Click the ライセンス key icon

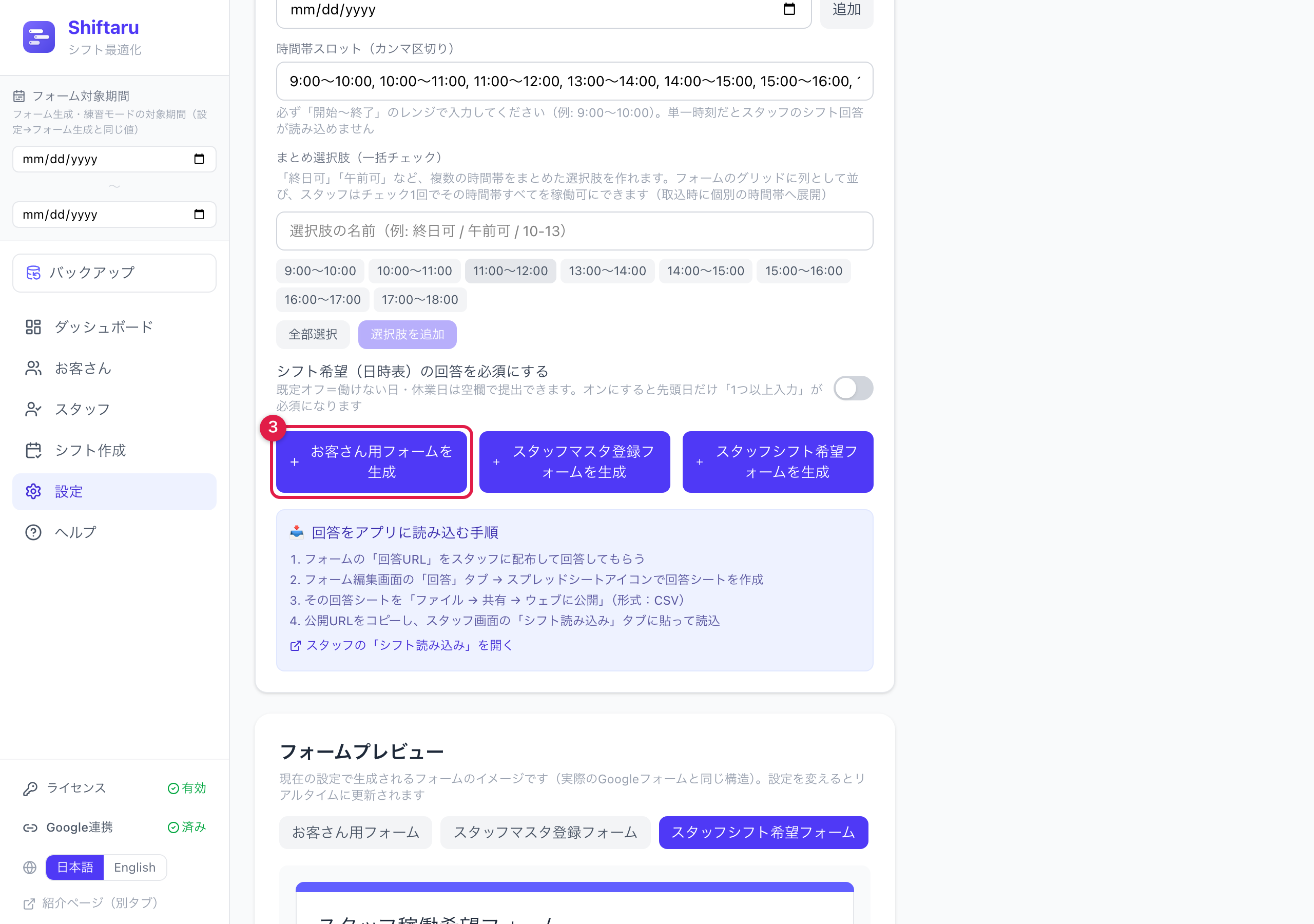click(x=30, y=788)
